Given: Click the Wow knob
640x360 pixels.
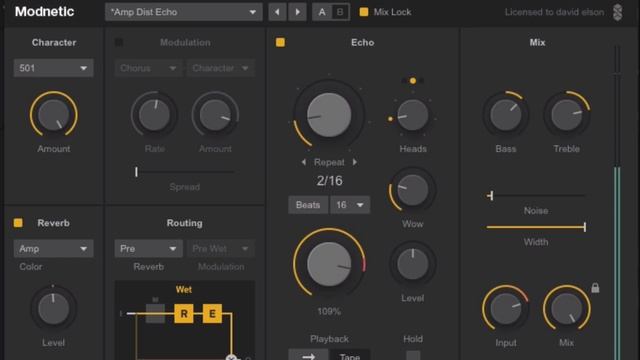Looking at the screenshot, I should click(x=412, y=190).
